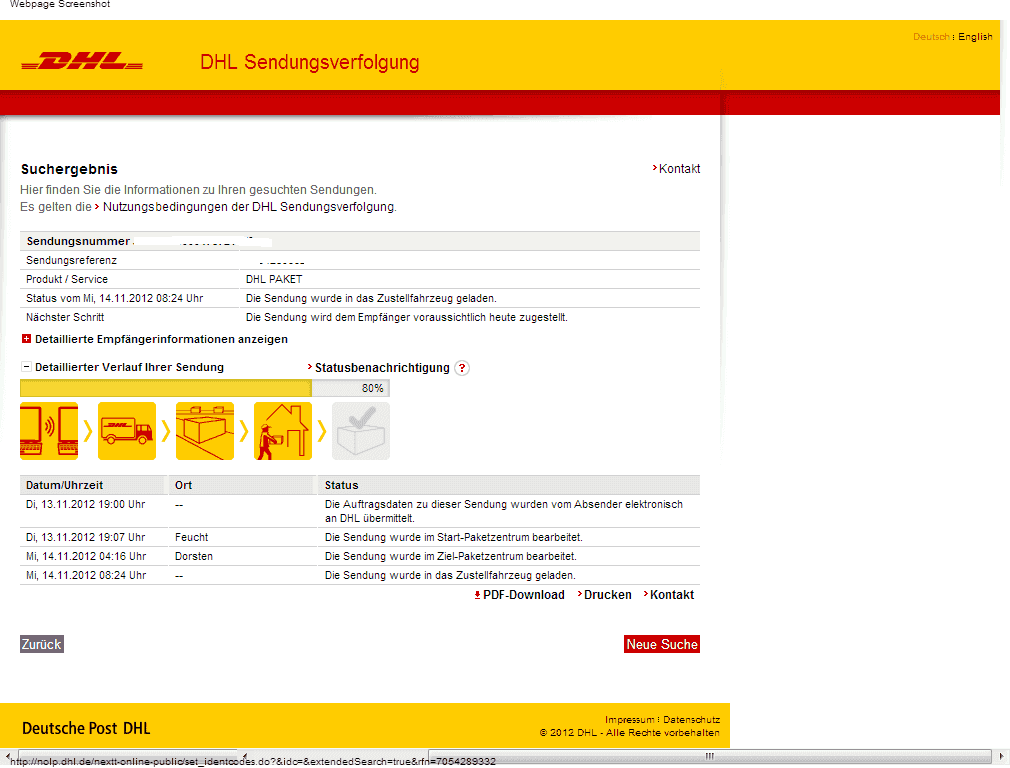
Task: Click the Zurück button
Action: coord(42,644)
